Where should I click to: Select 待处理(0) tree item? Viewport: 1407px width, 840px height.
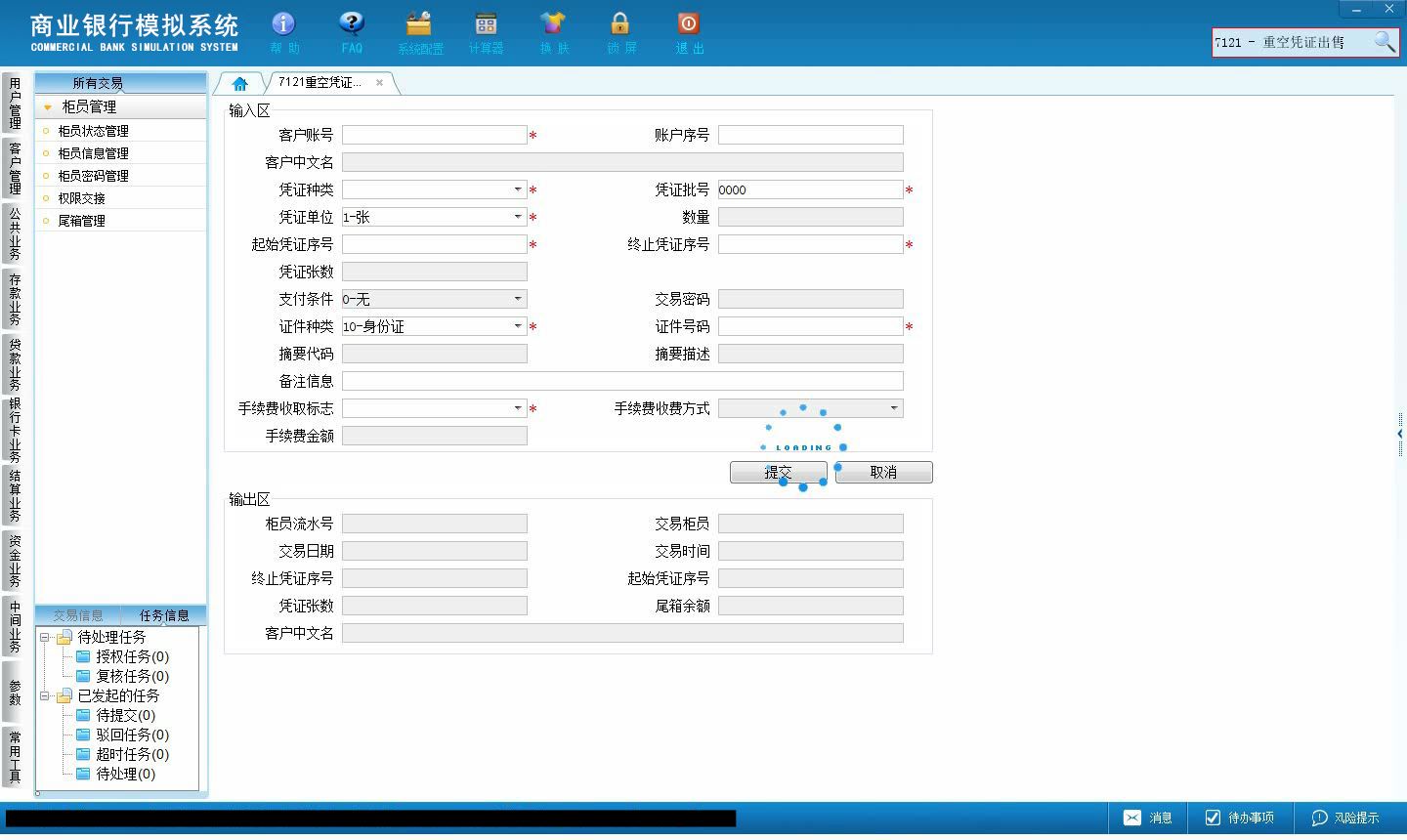(x=125, y=774)
